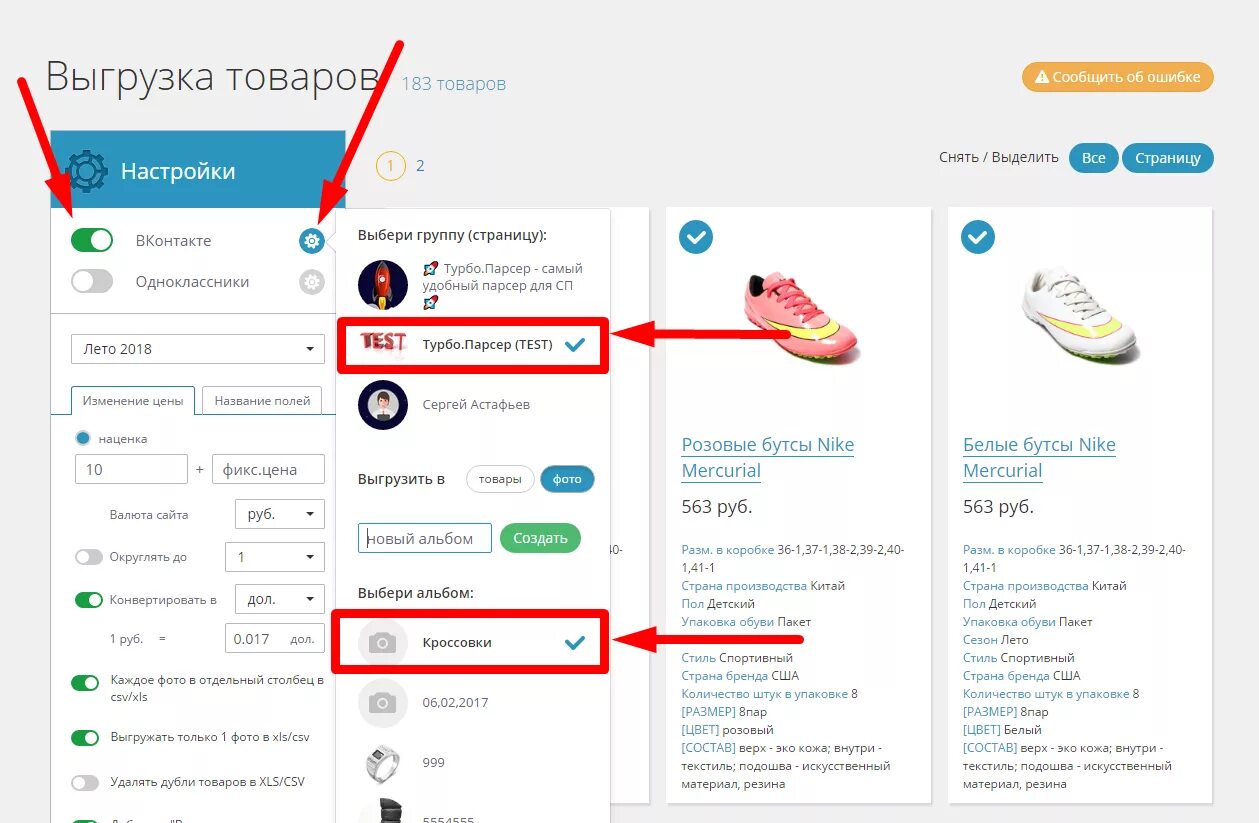Open the ВКонтакте settings gear icon
The height and width of the screenshot is (823, 1259).
coord(312,241)
